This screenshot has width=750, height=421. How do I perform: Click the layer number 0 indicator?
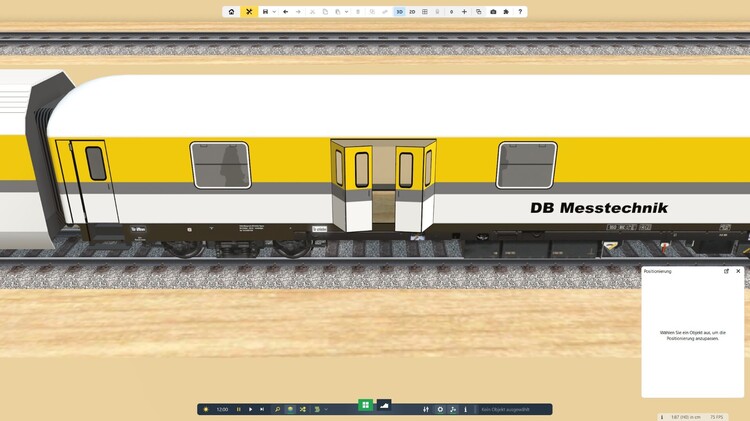point(452,11)
